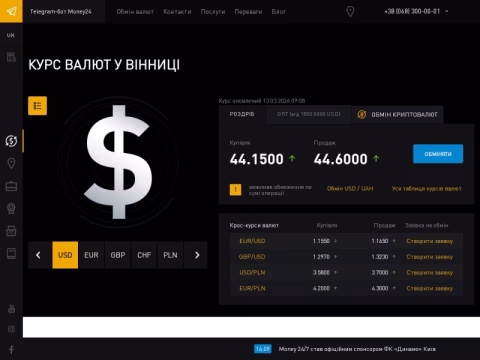
Task: Switch to the ОПТ wholesale tab
Action: point(309,114)
